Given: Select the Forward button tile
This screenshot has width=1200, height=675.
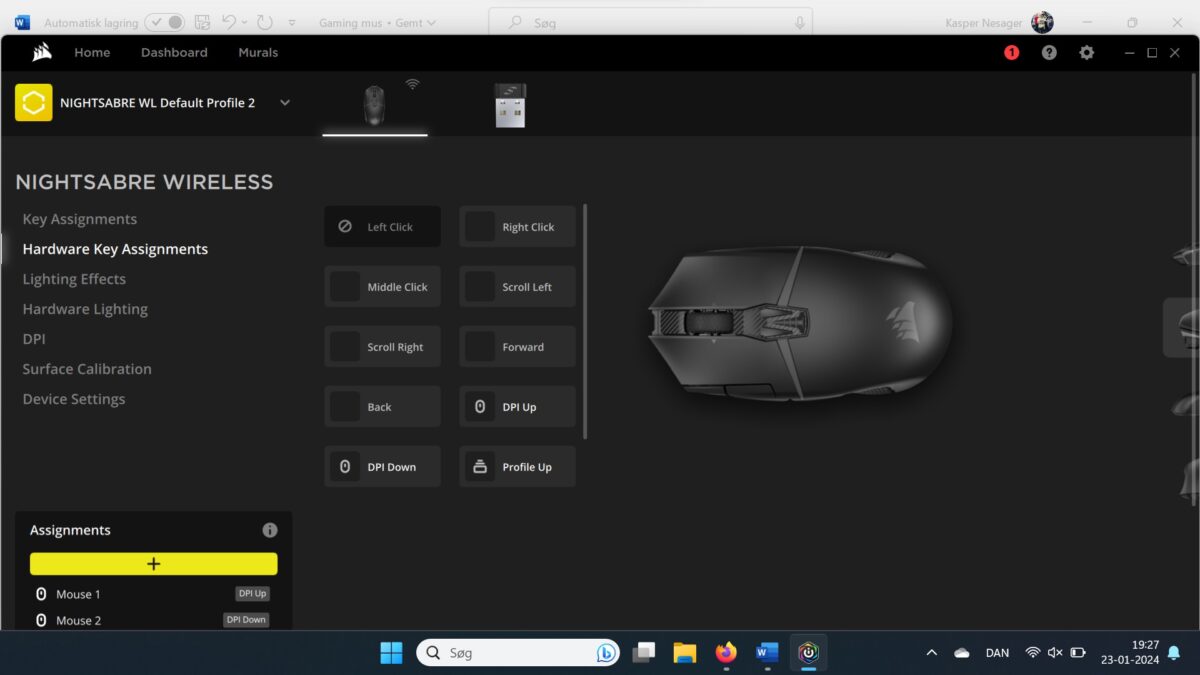Looking at the screenshot, I should pos(517,347).
